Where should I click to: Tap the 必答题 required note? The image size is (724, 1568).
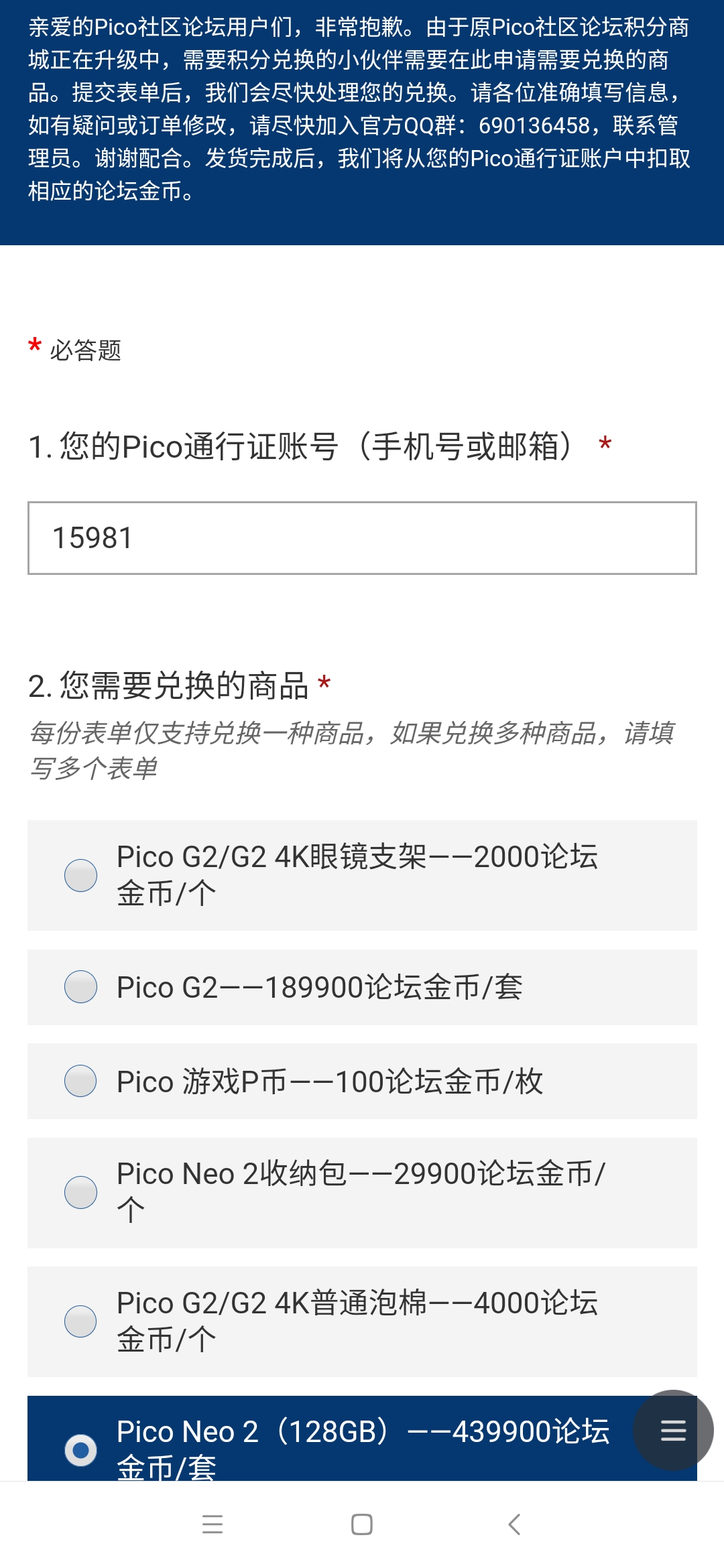pyautogui.click(x=85, y=350)
